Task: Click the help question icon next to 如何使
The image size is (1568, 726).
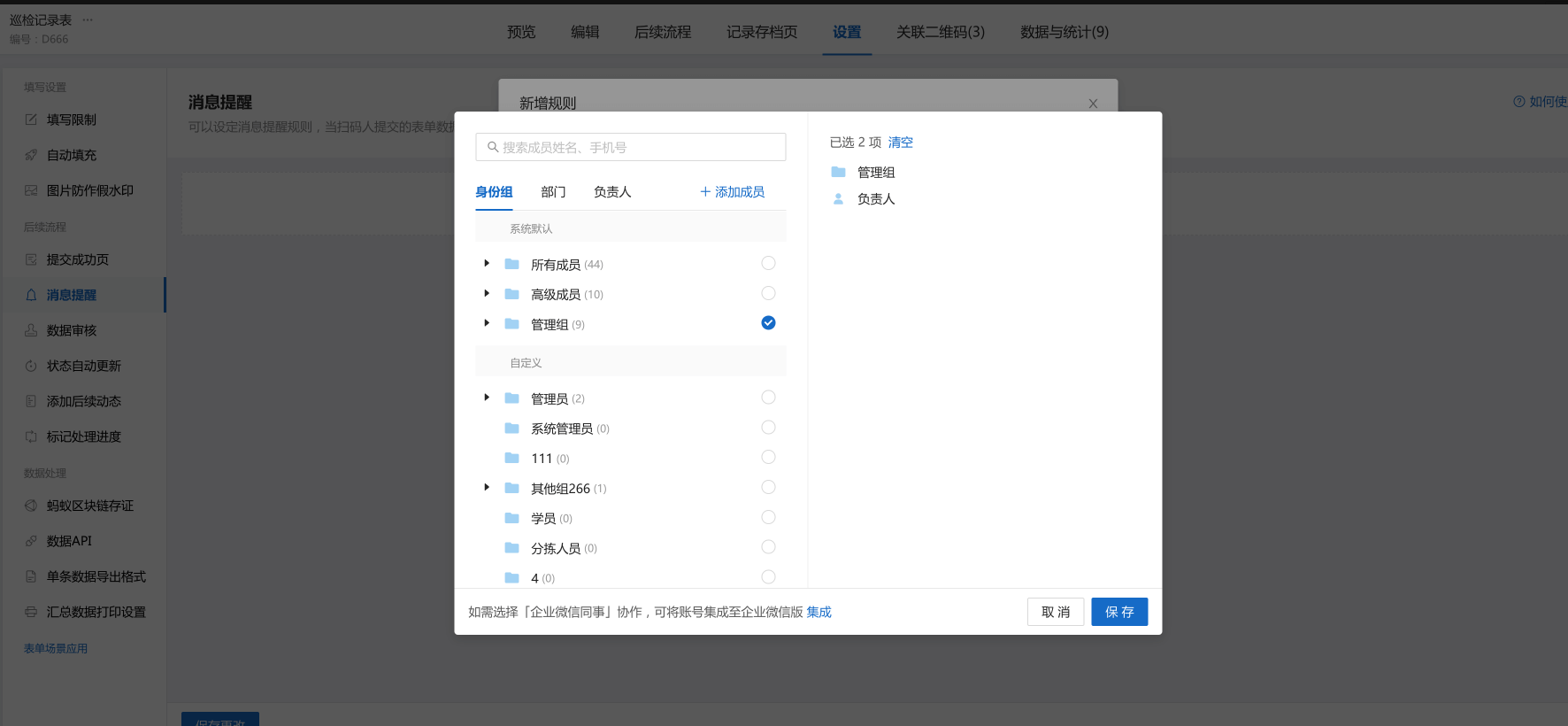Action: (x=1519, y=102)
